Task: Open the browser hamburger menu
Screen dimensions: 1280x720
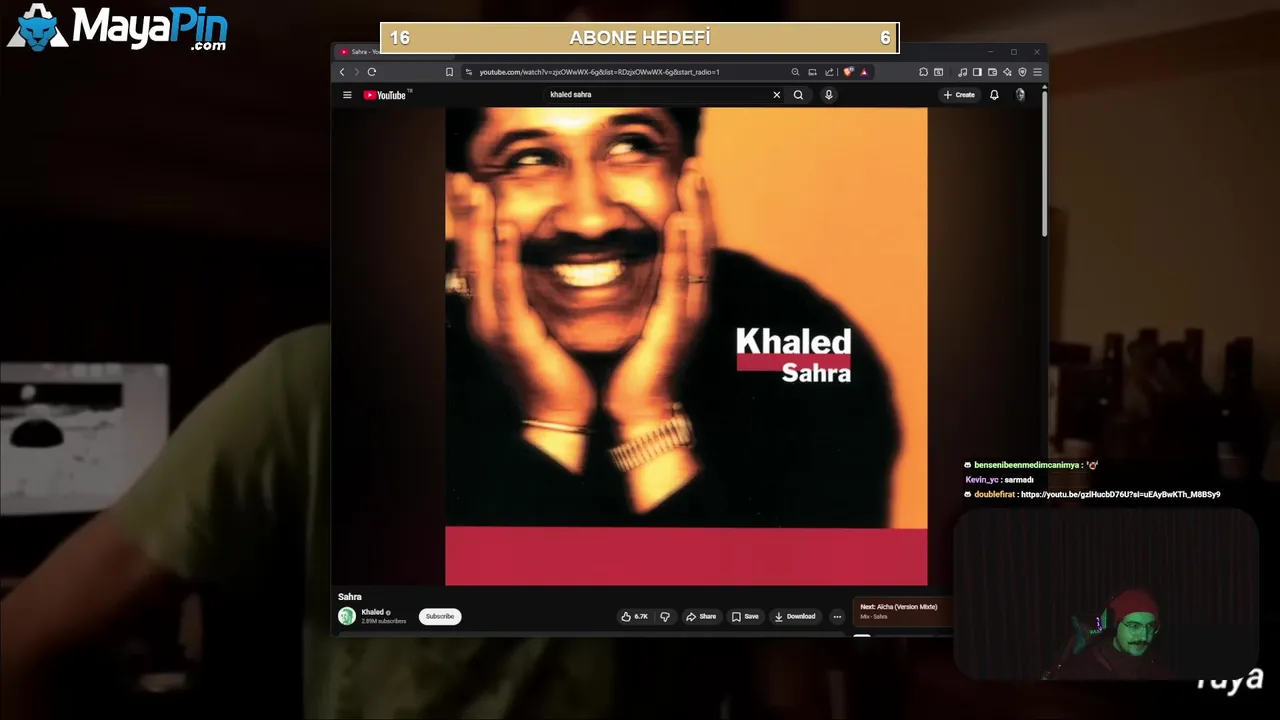Action: 1037,72
